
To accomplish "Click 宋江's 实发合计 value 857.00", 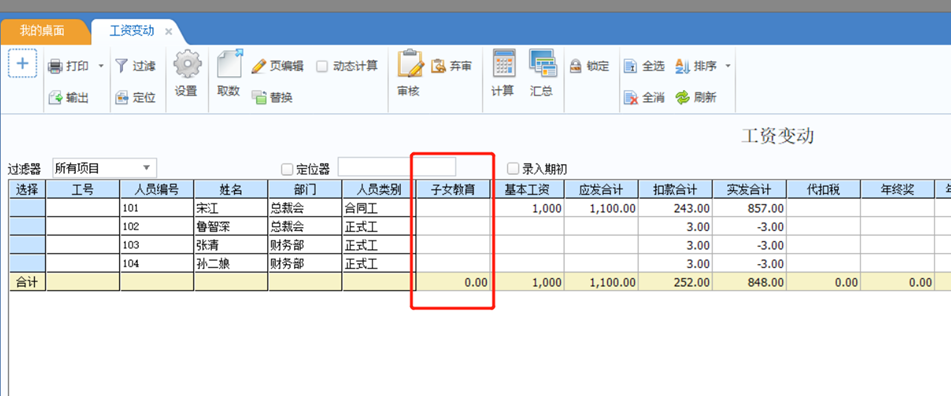I will (x=750, y=209).
